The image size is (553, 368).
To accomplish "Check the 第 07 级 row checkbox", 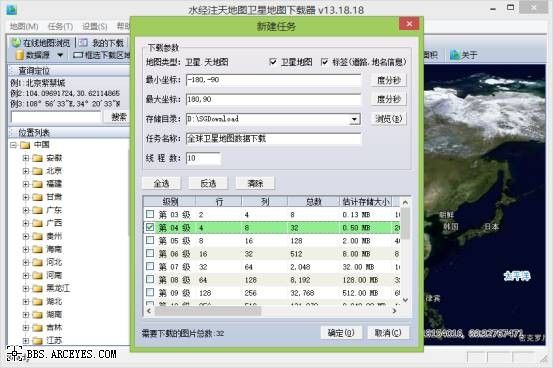I will (x=150, y=266).
